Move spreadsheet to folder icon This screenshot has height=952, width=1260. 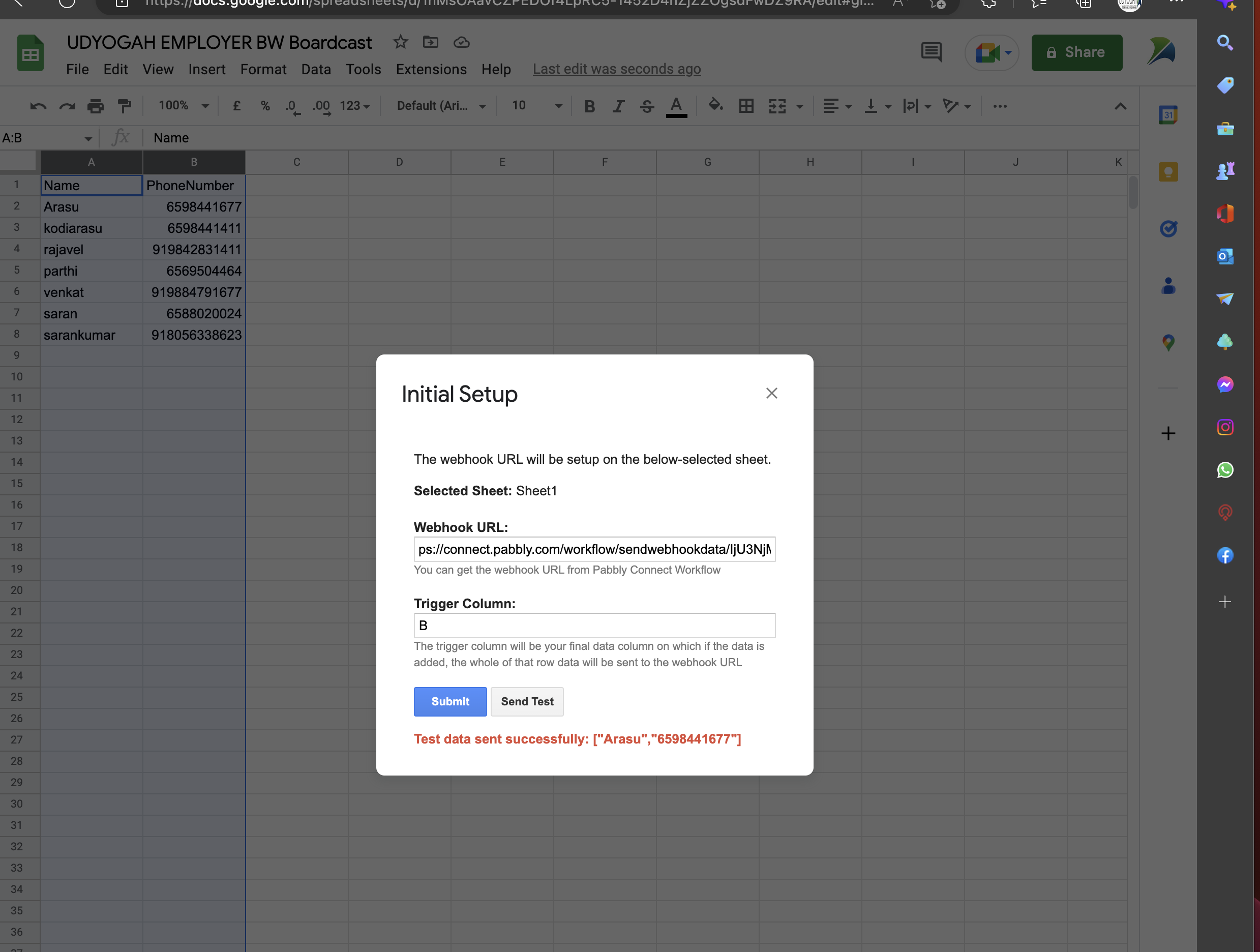click(x=431, y=42)
